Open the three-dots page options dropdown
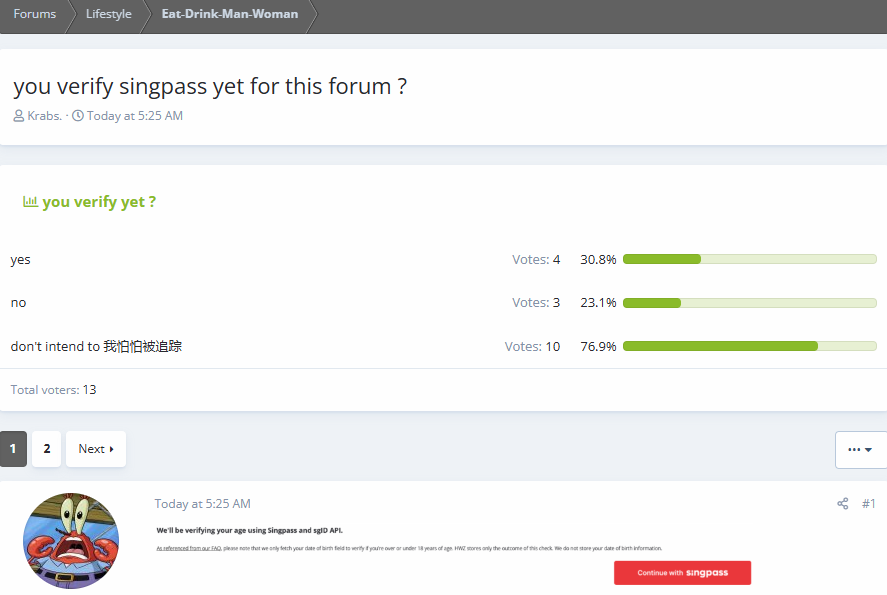 tap(860, 450)
